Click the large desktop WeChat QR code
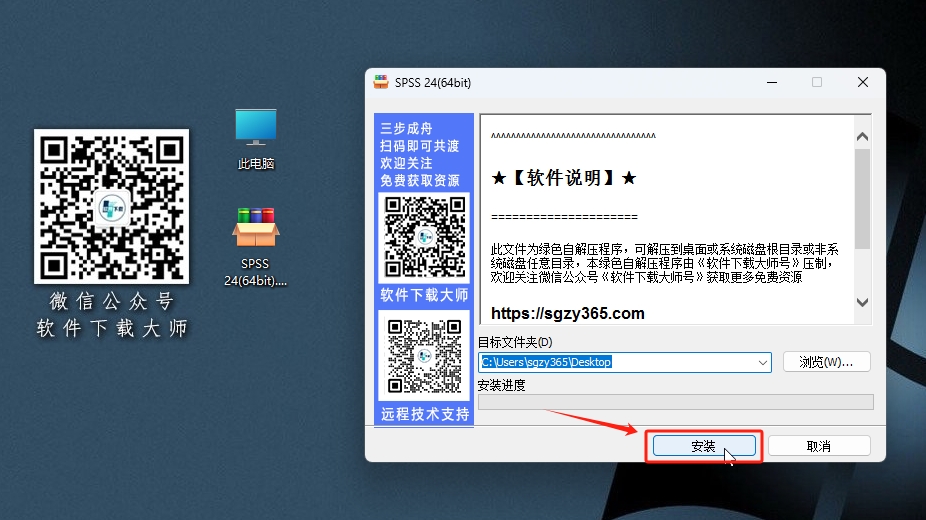926x520 pixels. click(112, 207)
